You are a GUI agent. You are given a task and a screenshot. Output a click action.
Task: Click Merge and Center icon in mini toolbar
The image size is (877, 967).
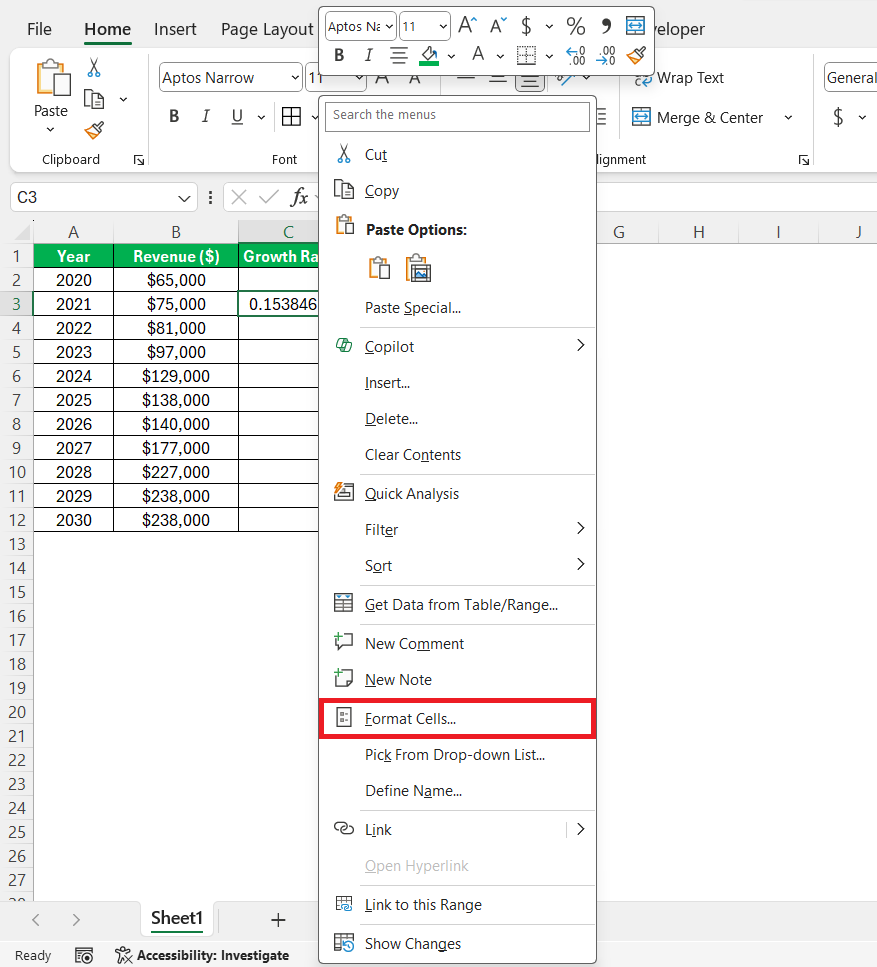point(635,25)
